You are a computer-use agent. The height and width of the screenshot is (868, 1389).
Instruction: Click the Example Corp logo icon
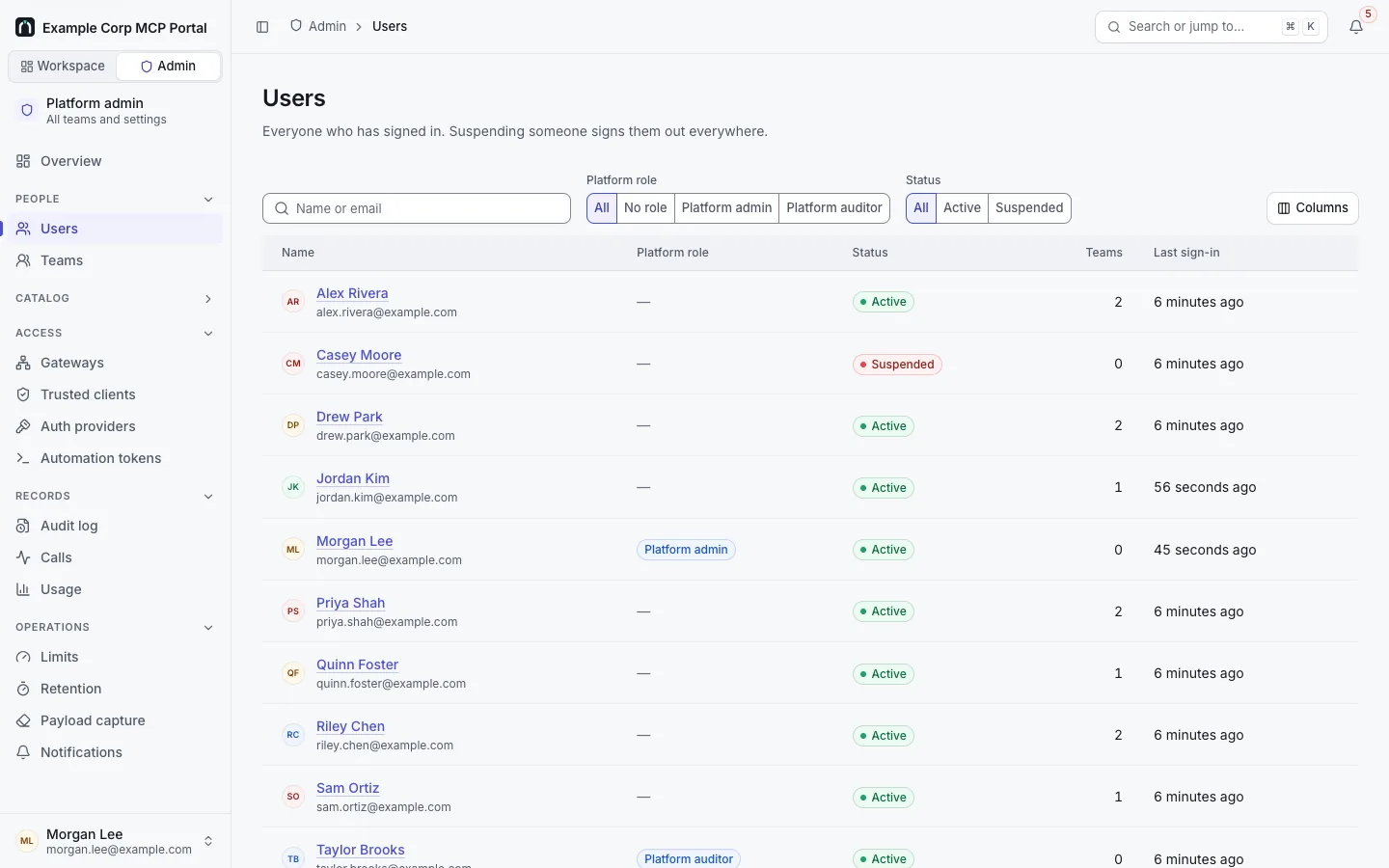tap(25, 27)
